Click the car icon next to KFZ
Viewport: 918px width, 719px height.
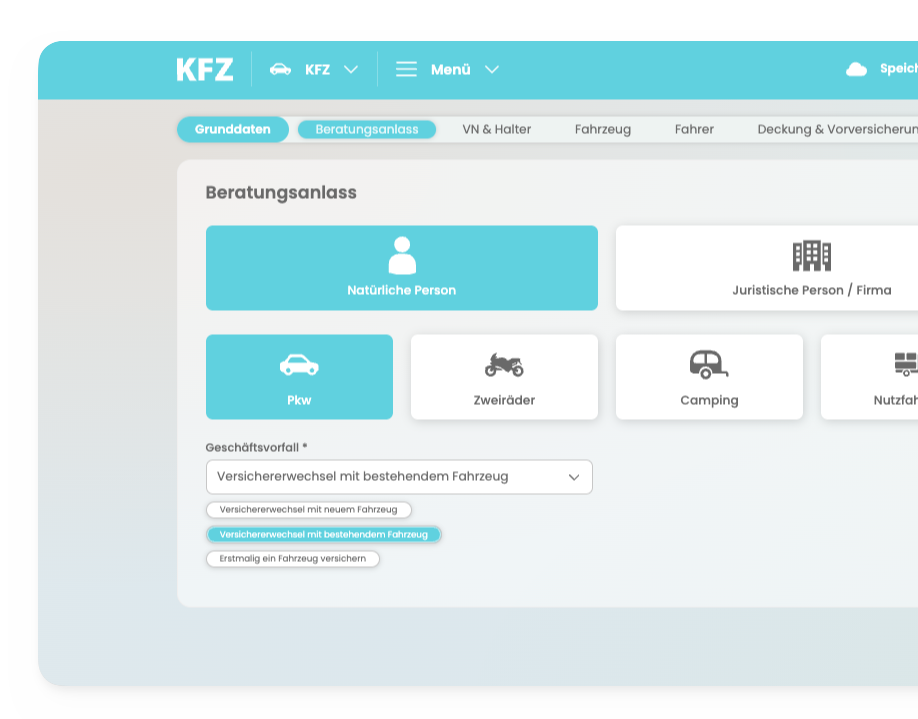[279, 69]
